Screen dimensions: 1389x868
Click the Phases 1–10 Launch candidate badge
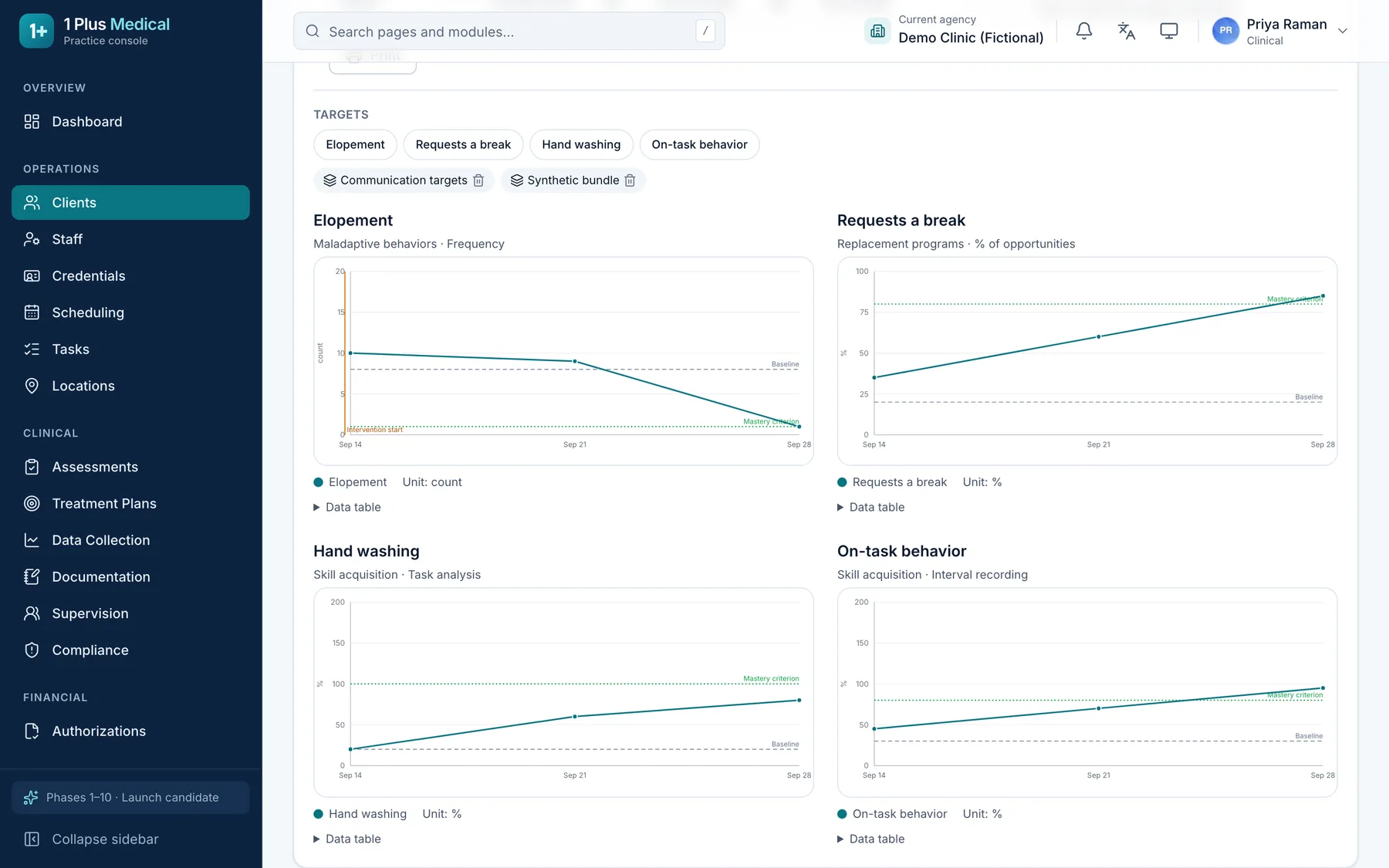(x=130, y=798)
